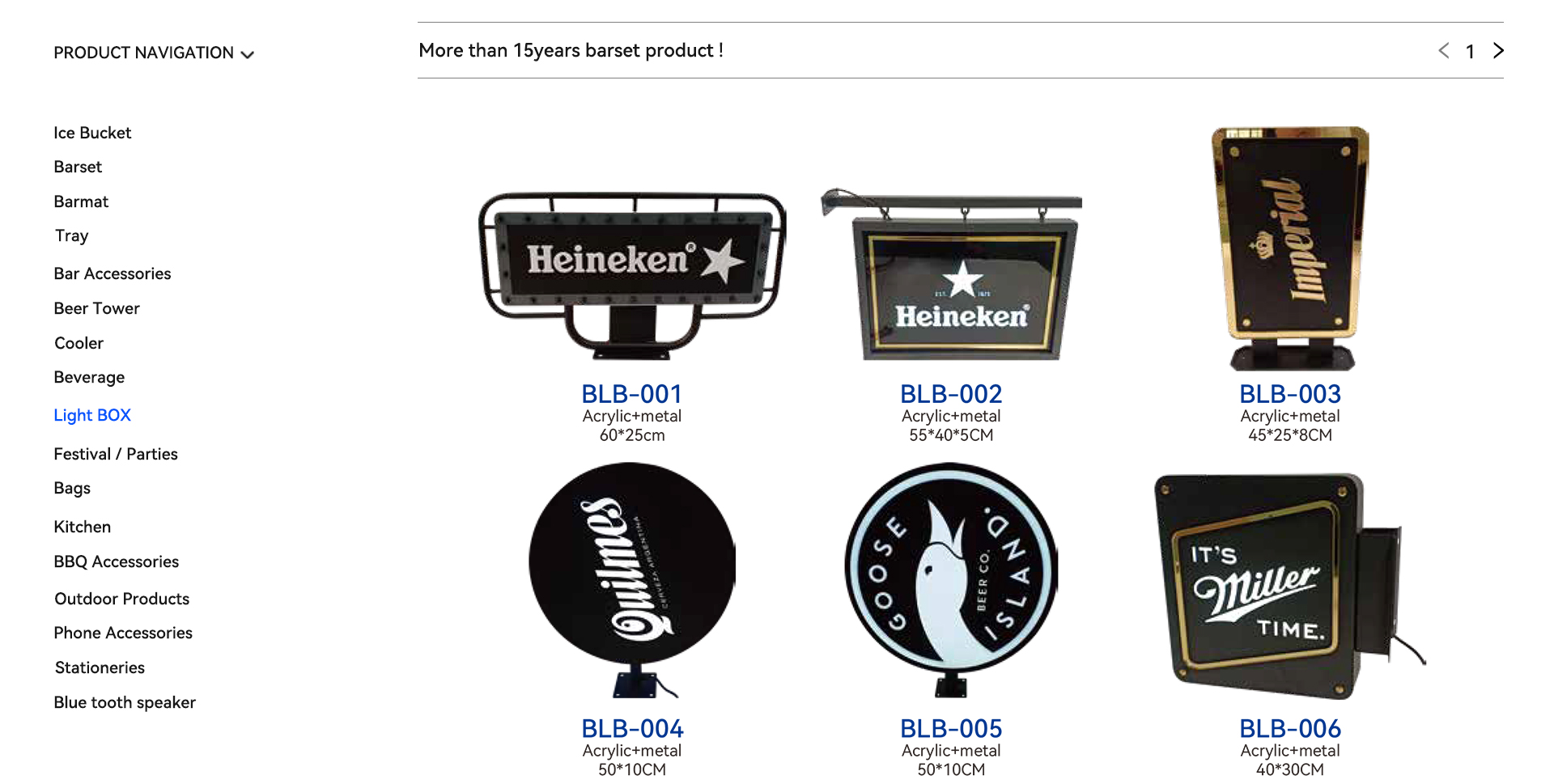Open the Quilmes round light box image
The height and width of the screenshot is (784, 1554).
(x=632, y=579)
